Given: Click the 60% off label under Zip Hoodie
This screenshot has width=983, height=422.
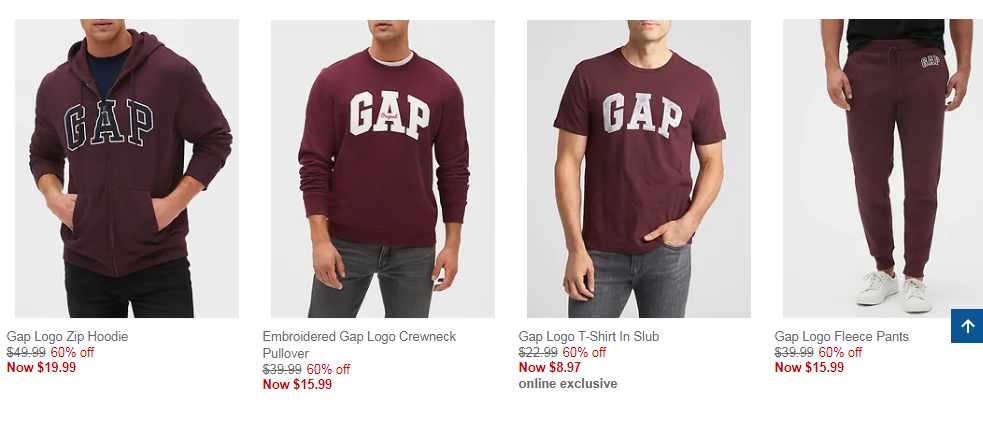Looking at the screenshot, I should tap(72, 352).
